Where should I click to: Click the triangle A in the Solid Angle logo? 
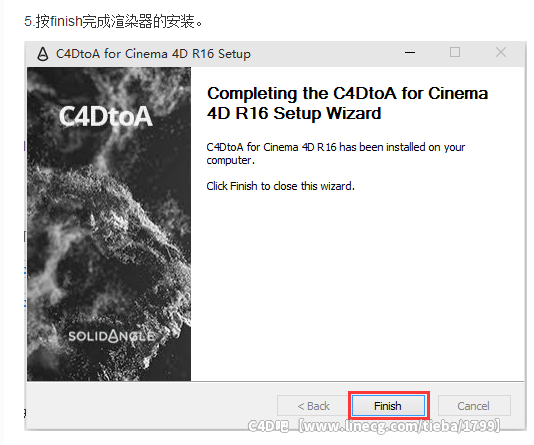pos(113,336)
